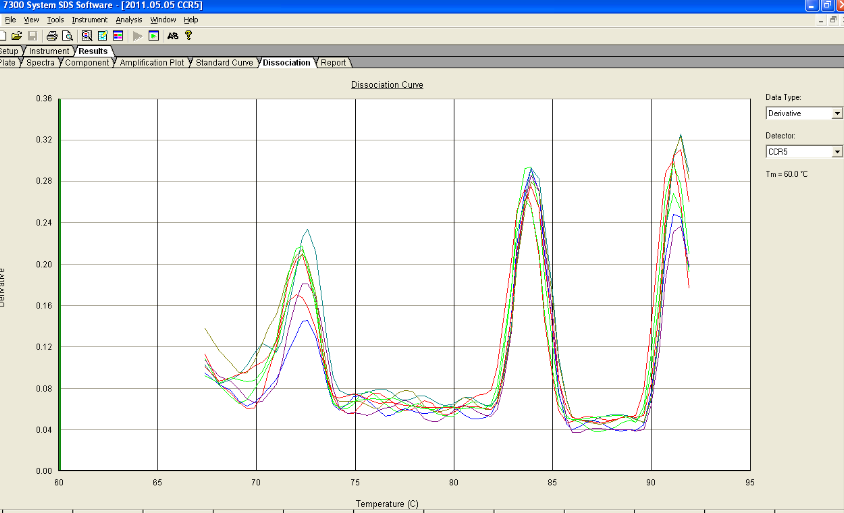Select the Instrument main tab
This screenshot has width=844, height=513.
[49, 51]
